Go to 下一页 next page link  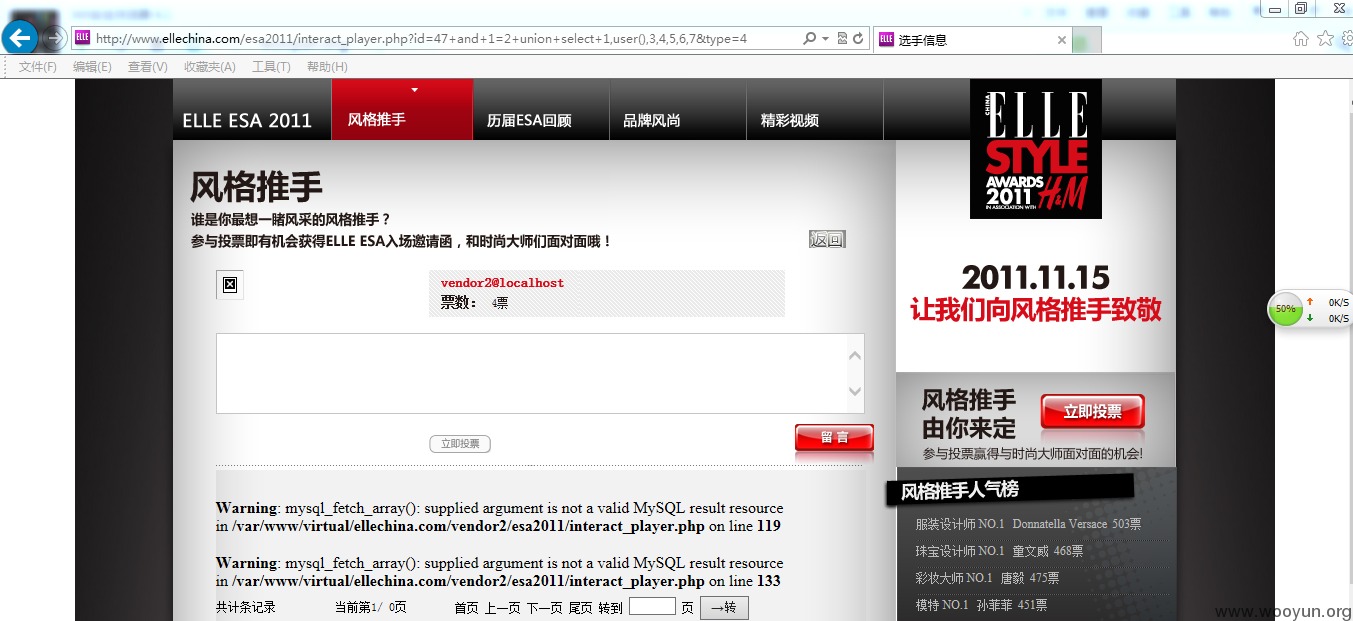point(545,608)
